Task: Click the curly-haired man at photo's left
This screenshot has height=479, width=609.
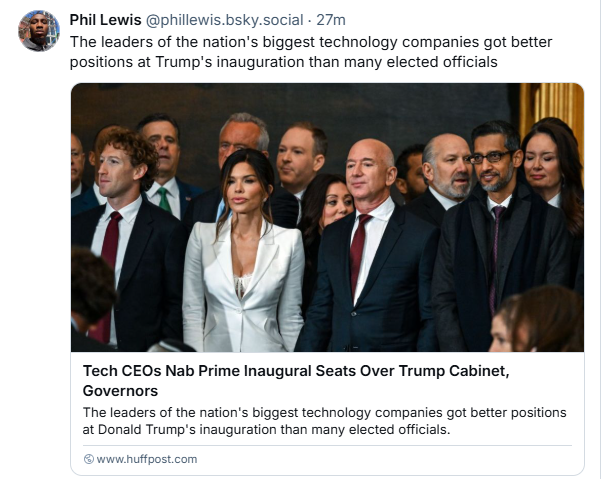Action: click(x=122, y=230)
